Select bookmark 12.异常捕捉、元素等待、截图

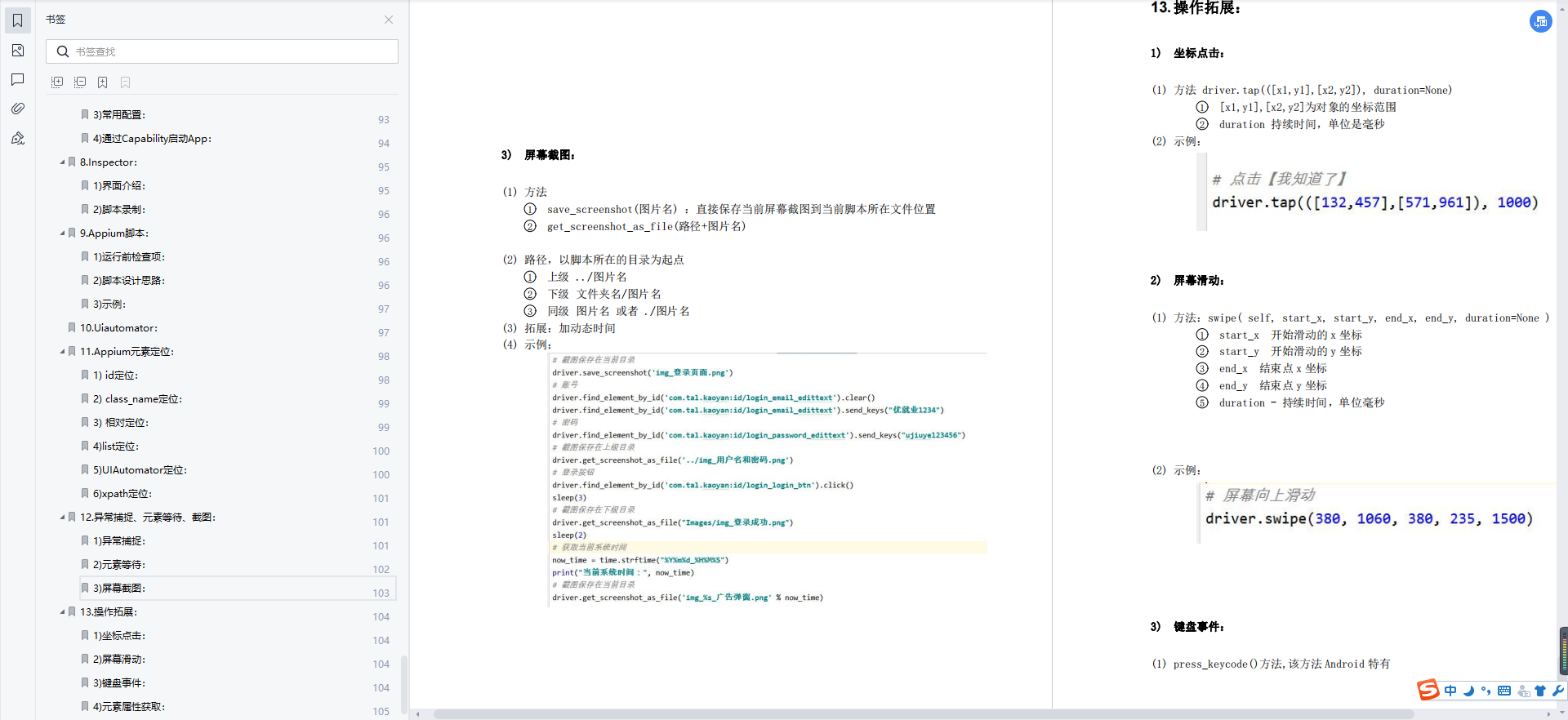coord(148,518)
